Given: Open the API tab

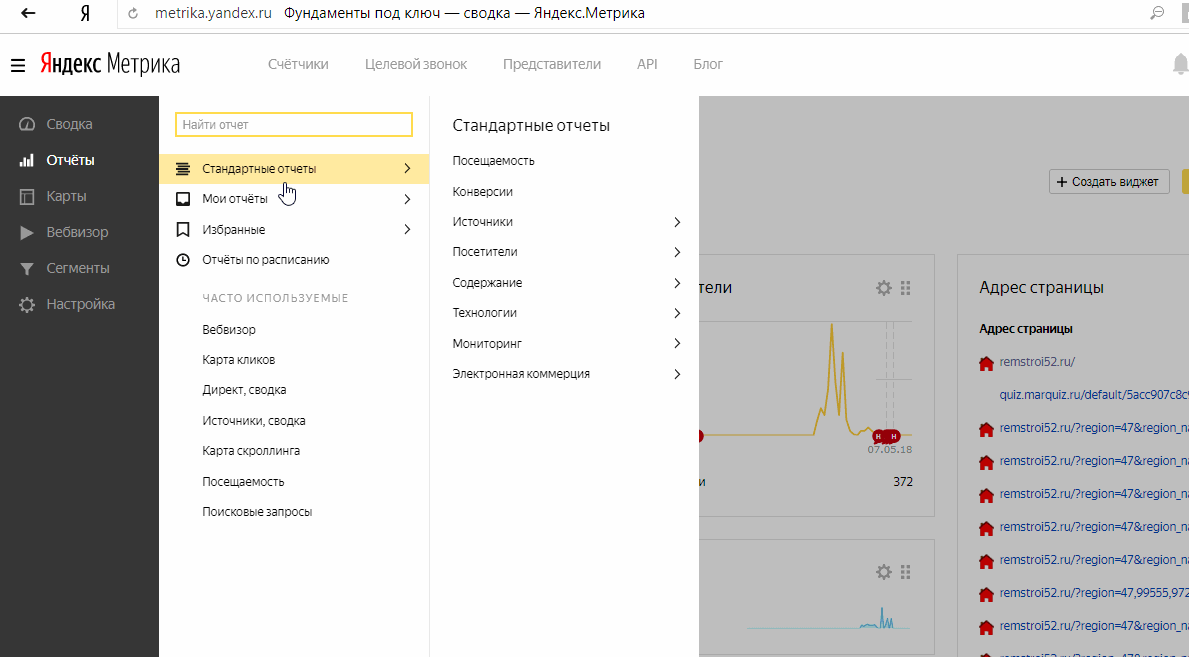Looking at the screenshot, I should [x=647, y=64].
